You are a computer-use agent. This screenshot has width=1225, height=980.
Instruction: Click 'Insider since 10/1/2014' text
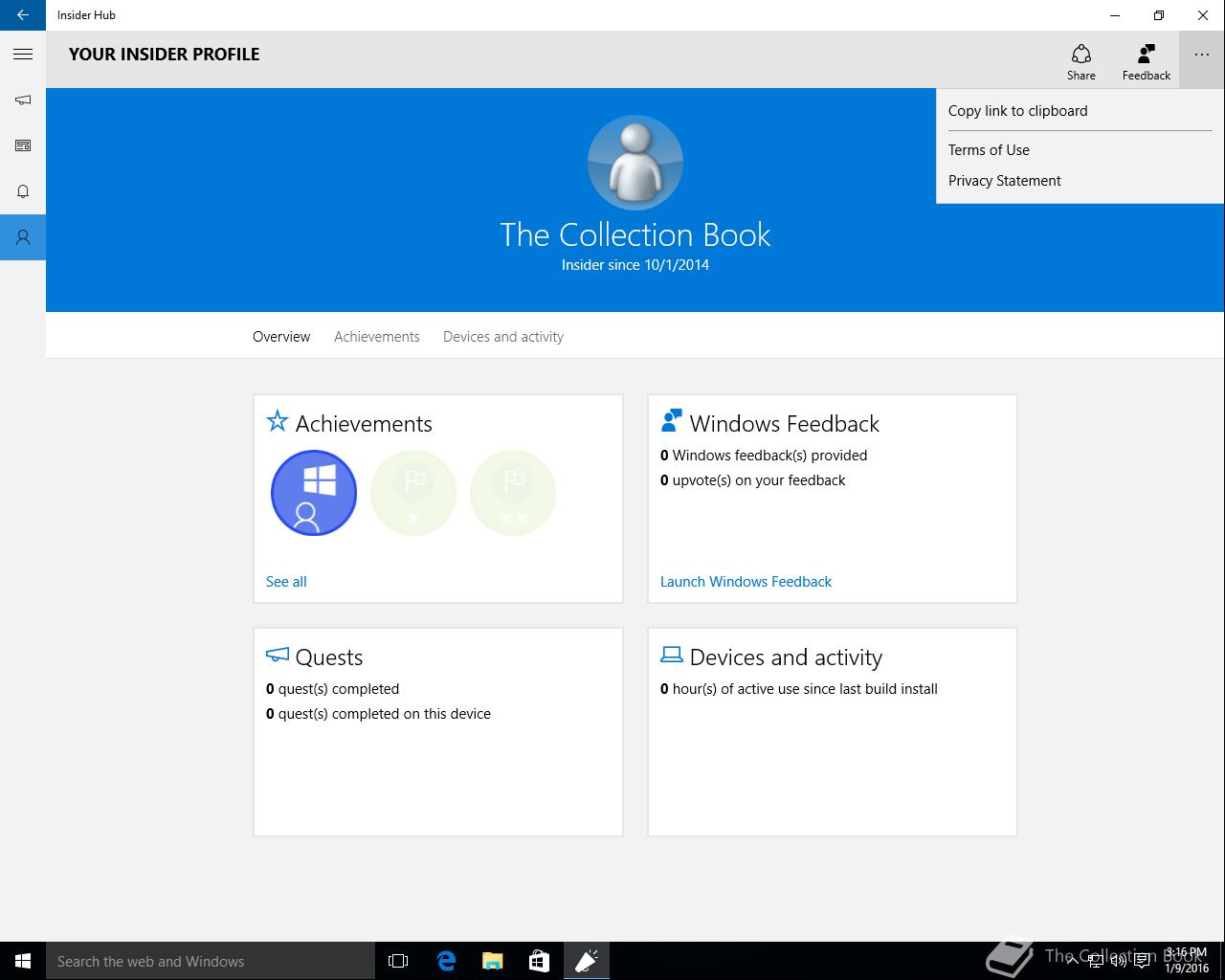tap(635, 265)
